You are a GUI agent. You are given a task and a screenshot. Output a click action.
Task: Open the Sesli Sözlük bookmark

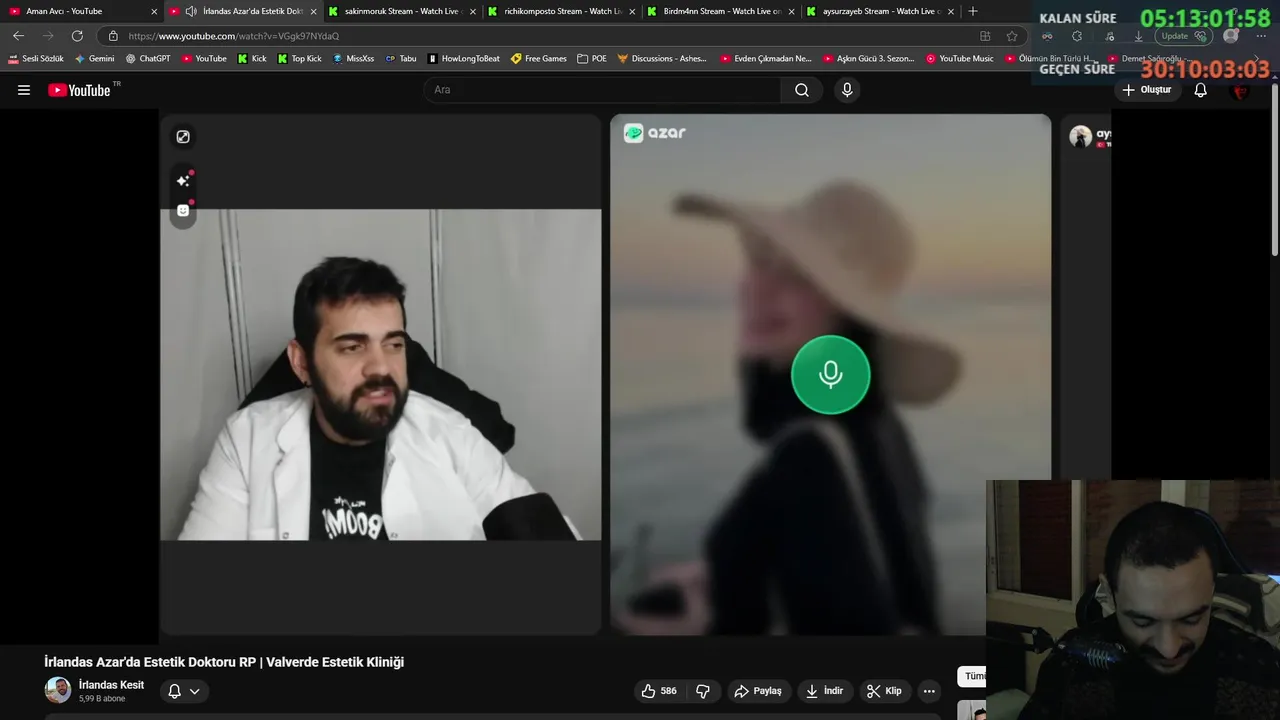pos(36,59)
